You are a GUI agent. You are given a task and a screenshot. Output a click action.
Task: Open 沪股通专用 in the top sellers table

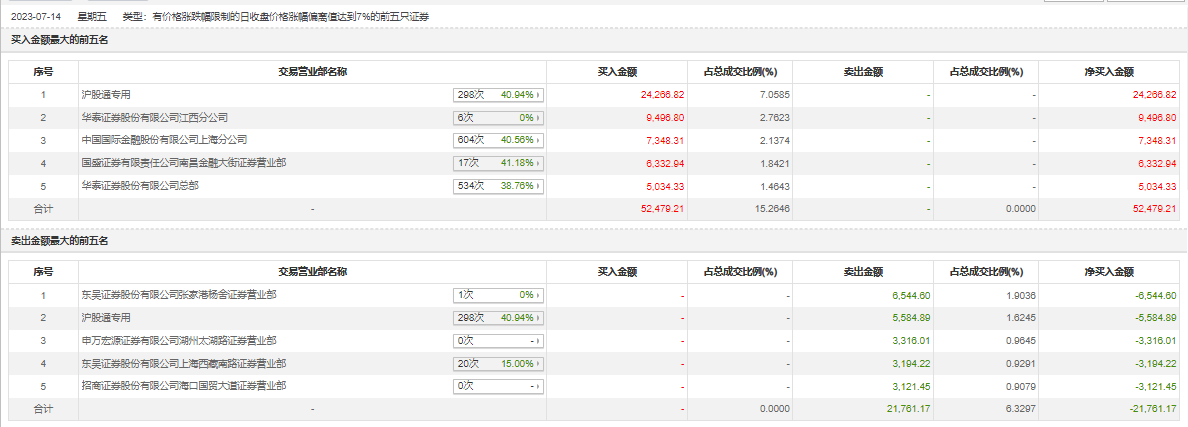point(106,318)
